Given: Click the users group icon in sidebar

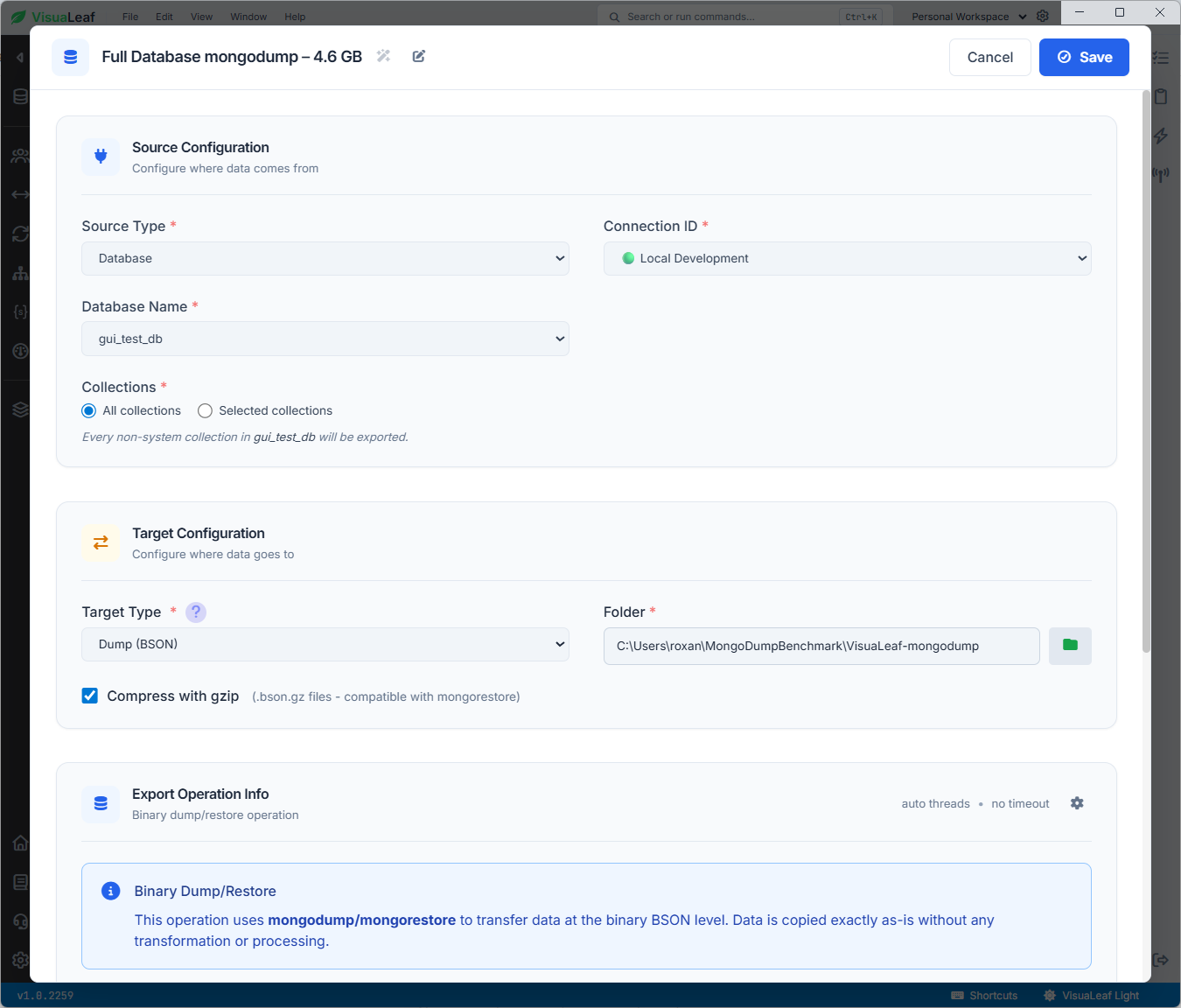Looking at the screenshot, I should [x=20, y=156].
